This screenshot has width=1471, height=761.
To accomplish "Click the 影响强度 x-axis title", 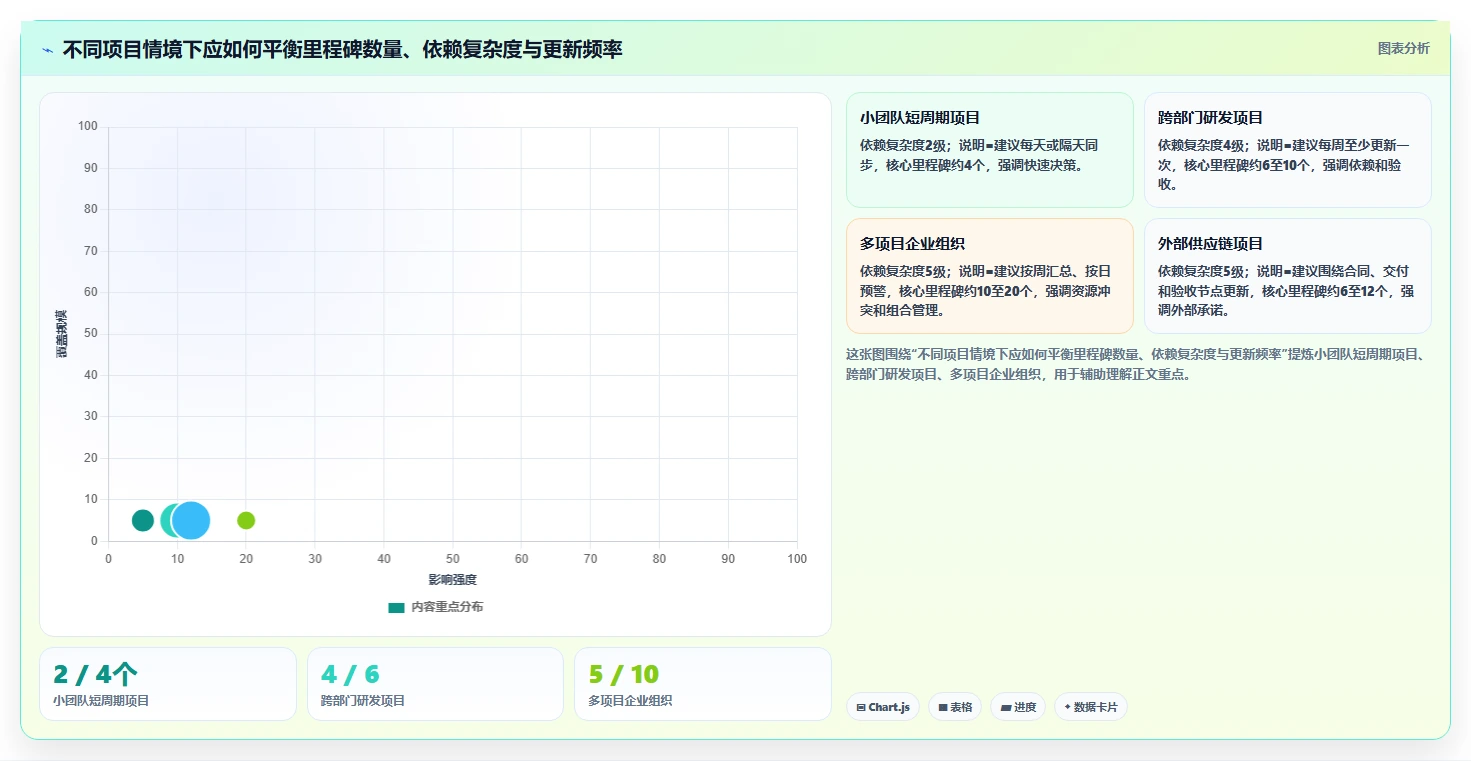I will click(452, 580).
